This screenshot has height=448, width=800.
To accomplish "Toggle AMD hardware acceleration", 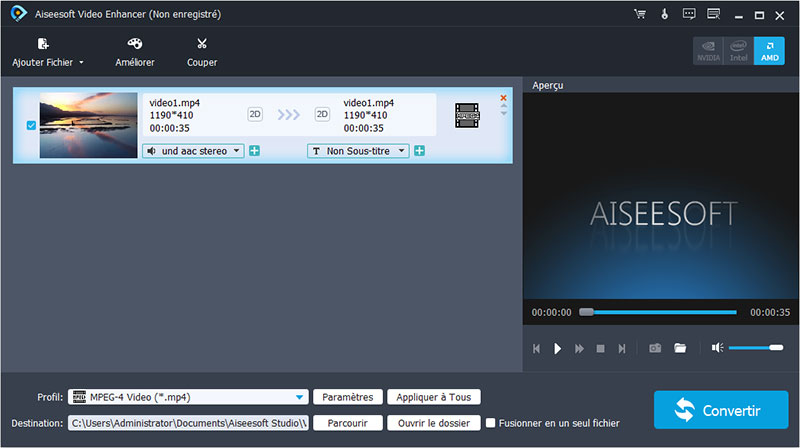I will click(x=769, y=51).
